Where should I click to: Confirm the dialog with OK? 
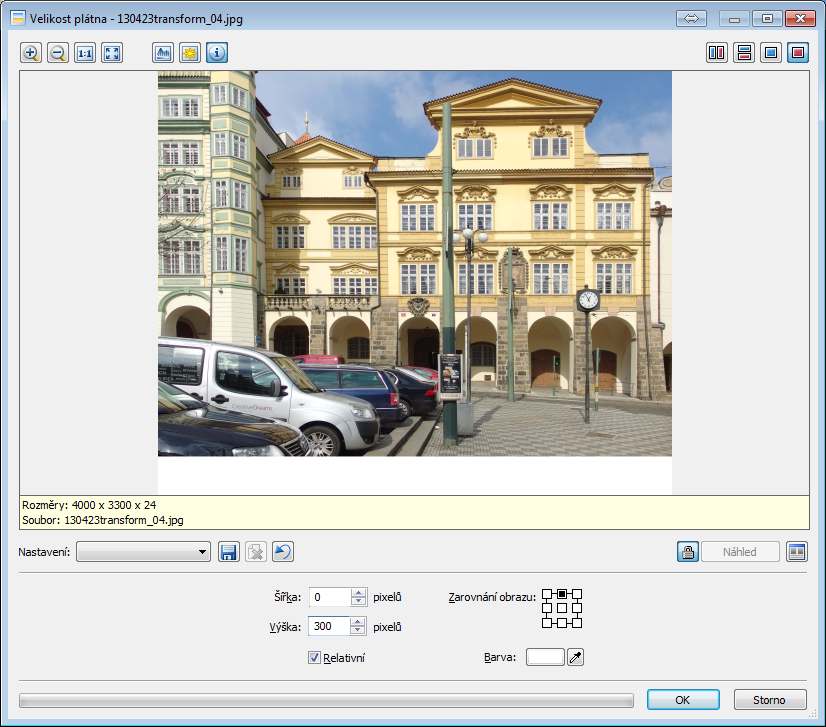click(682, 700)
